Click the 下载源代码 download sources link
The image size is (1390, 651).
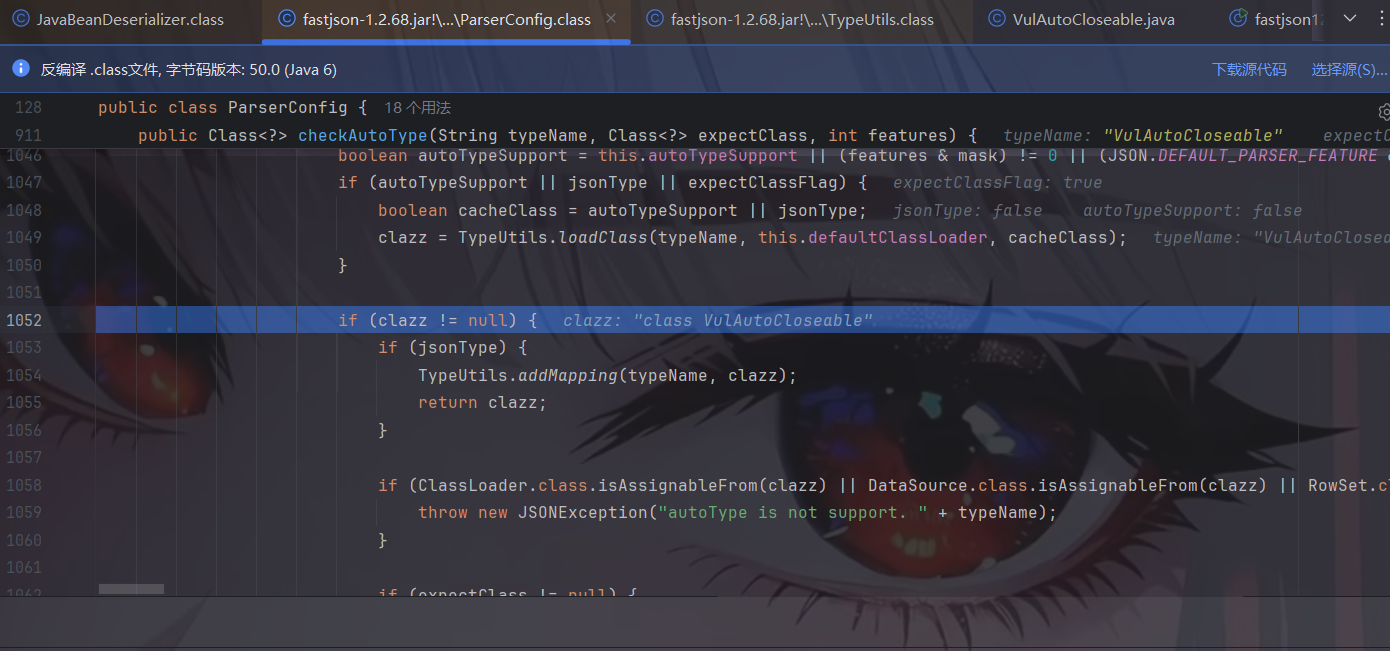(1249, 69)
